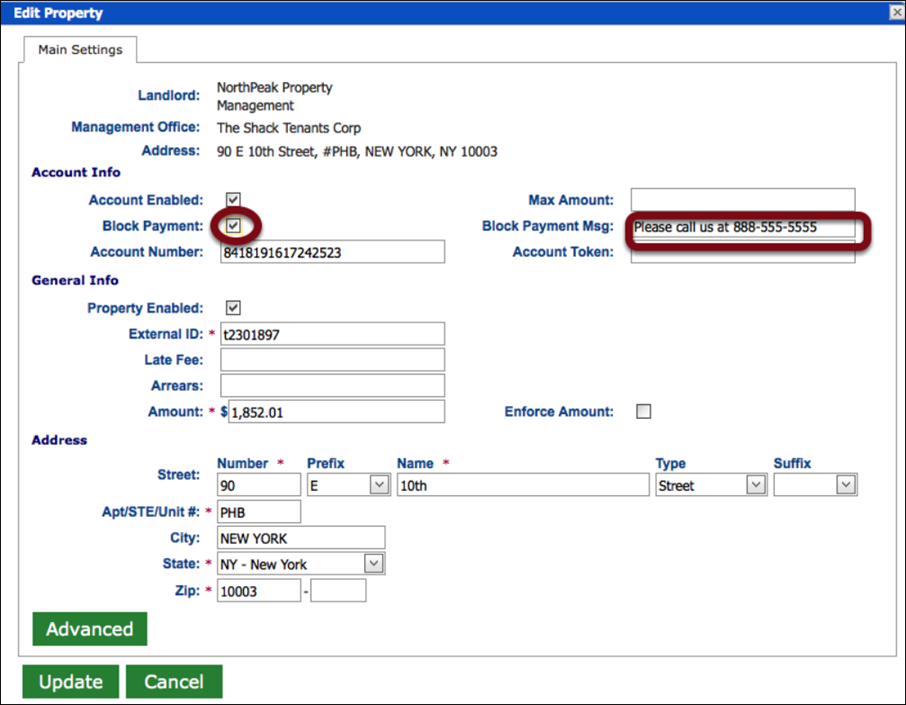The height and width of the screenshot is (705, 906).
Task: Switch to the Main Settings tab
Action: point(80,48)
